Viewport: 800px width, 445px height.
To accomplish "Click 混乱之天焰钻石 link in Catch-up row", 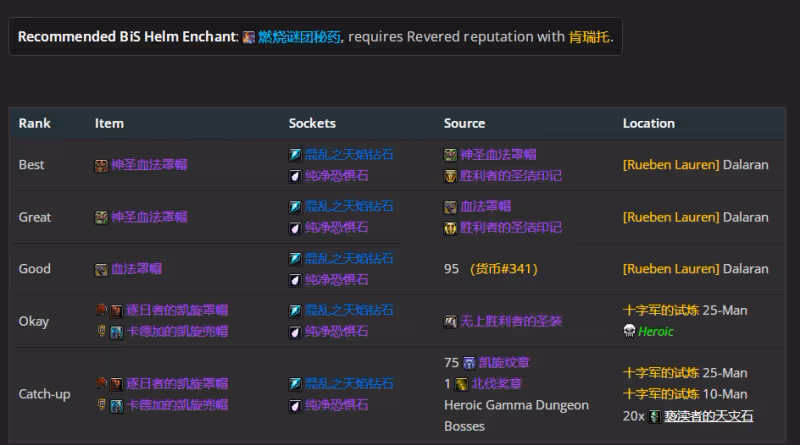I will coord(349,383).
